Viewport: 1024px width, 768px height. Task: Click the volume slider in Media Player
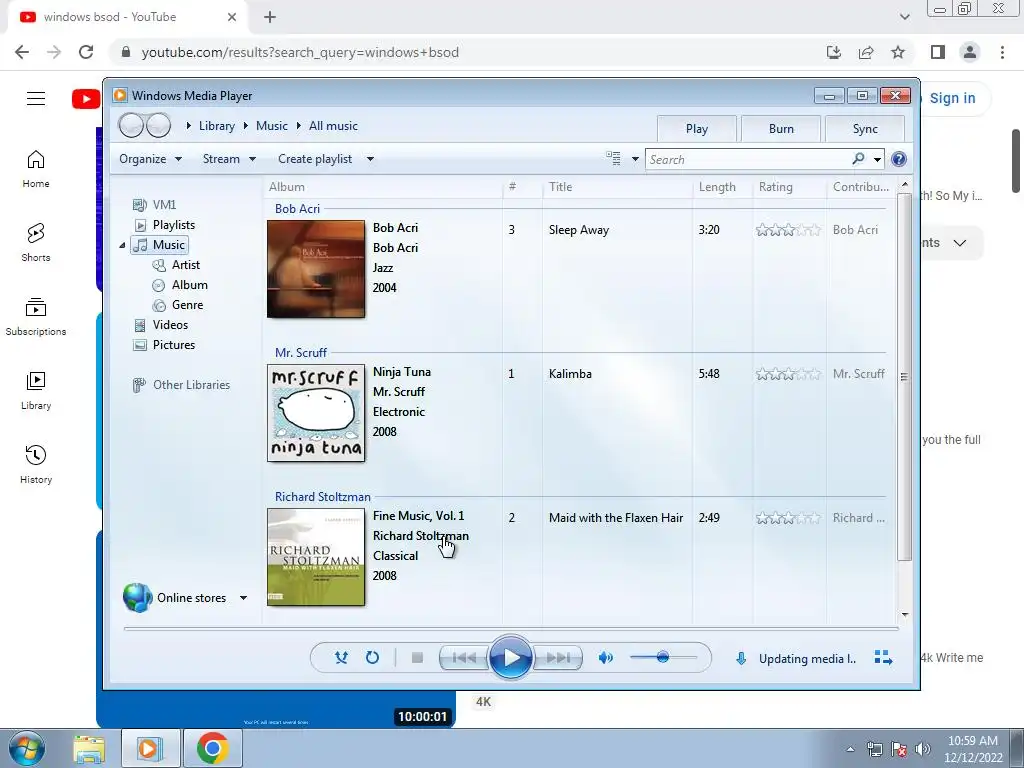663,657
